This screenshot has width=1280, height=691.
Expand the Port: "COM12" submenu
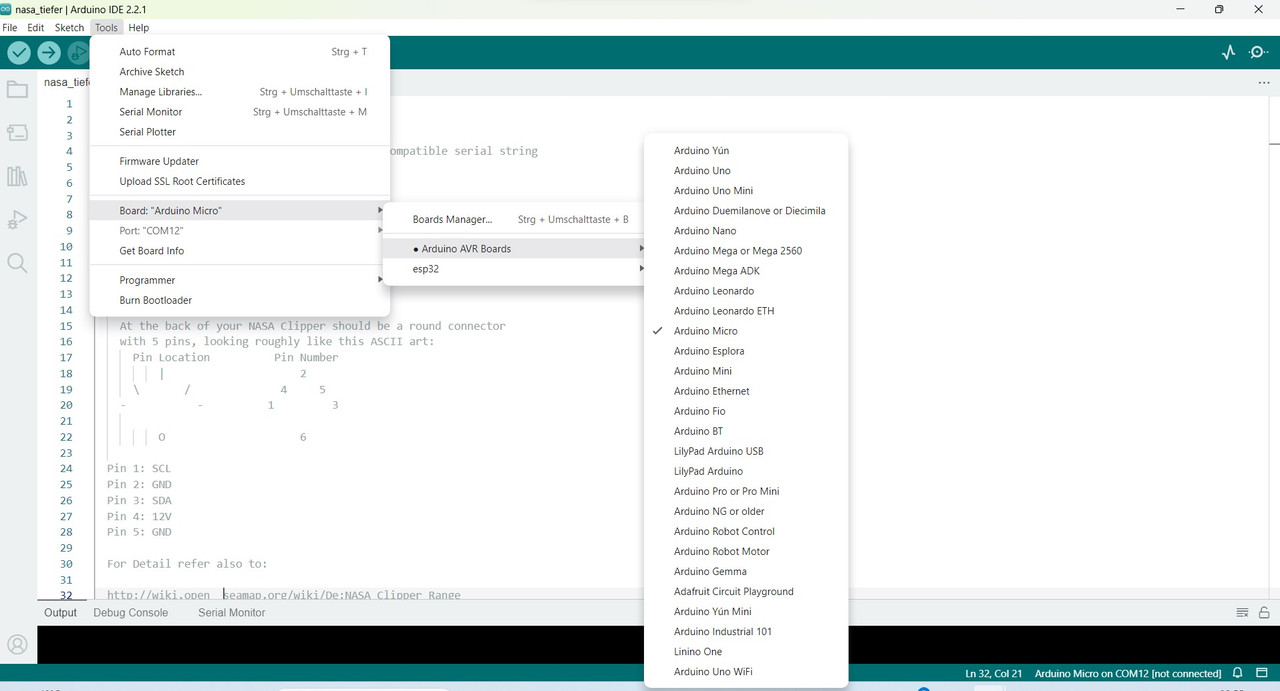click(x=240, y=231)
